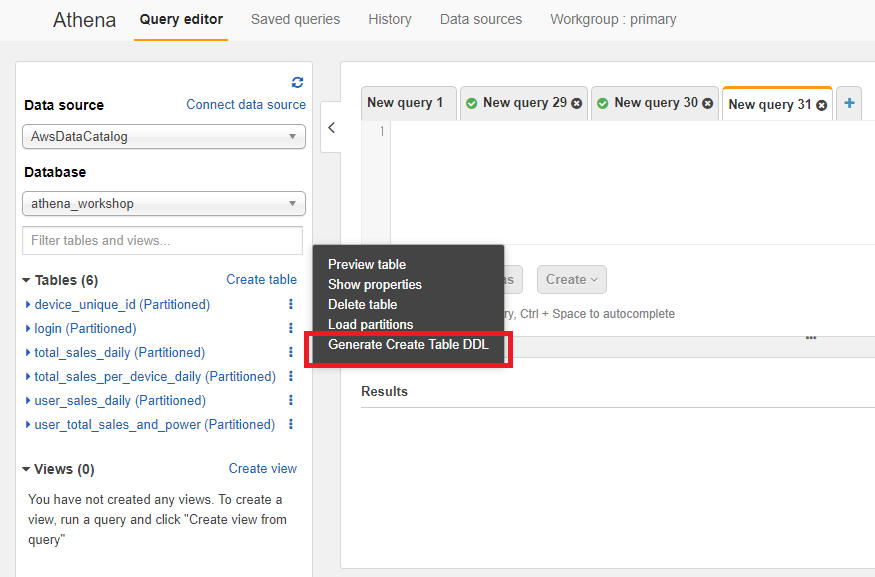Screen dimensions: 875x577
Task: Select Load partitions menu entry
Action: [371, 325]
